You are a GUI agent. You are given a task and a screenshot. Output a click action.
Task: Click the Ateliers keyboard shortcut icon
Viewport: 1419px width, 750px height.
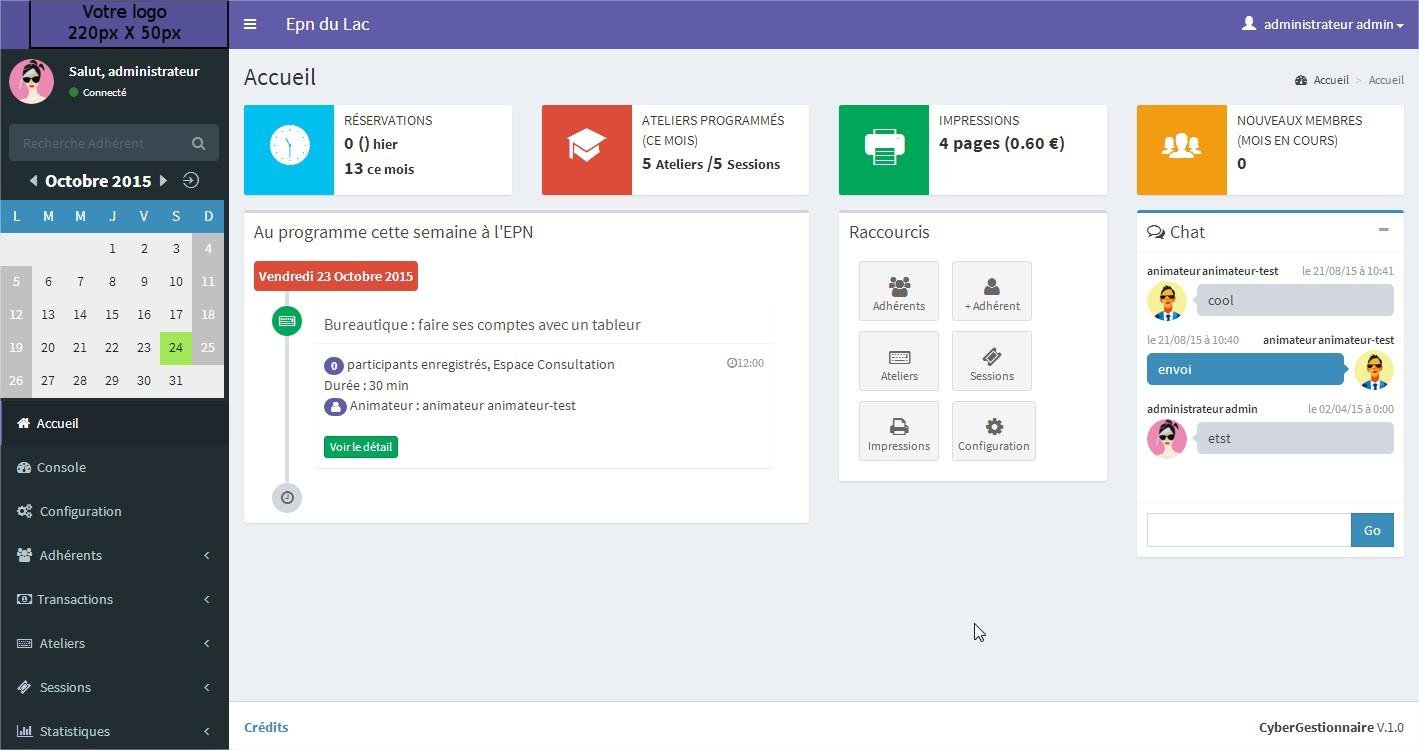click(898, 361)
